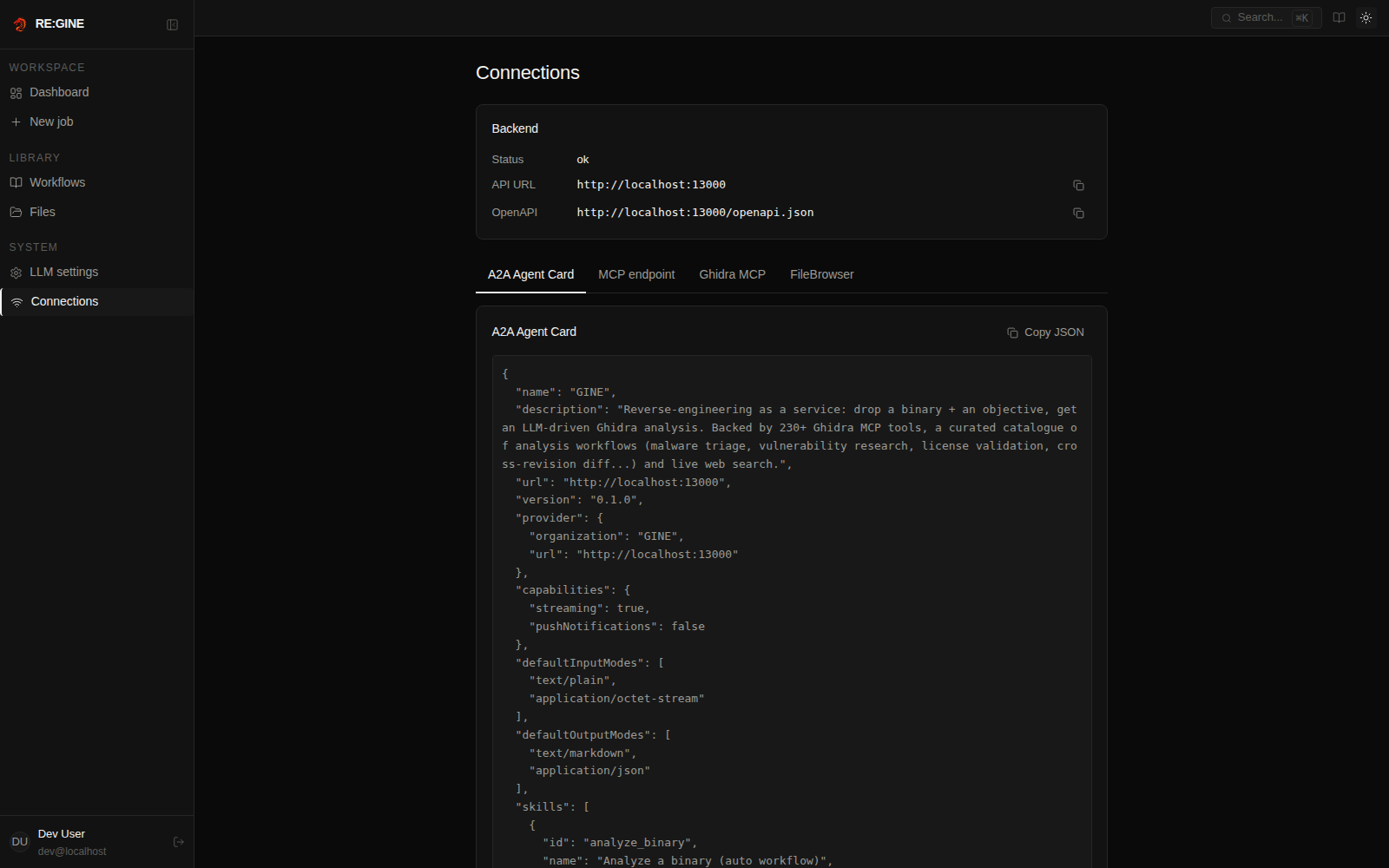
Task: Click the DU user avatar
Action: click(x=19, y=842)
